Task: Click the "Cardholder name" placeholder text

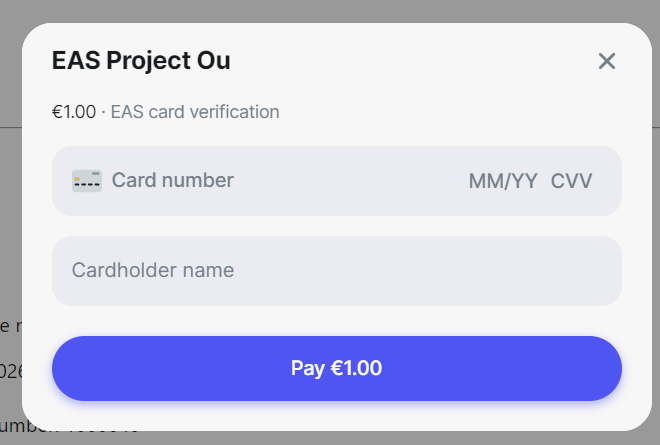Action: pyautogui.click(x=153, y=270)
